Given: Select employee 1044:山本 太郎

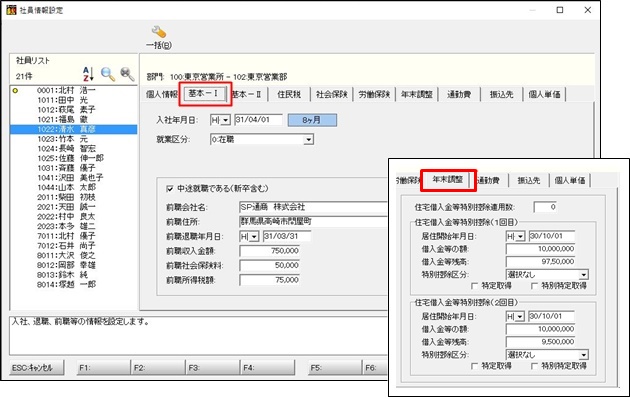Looking at the screenshot, I should (66, 188).
